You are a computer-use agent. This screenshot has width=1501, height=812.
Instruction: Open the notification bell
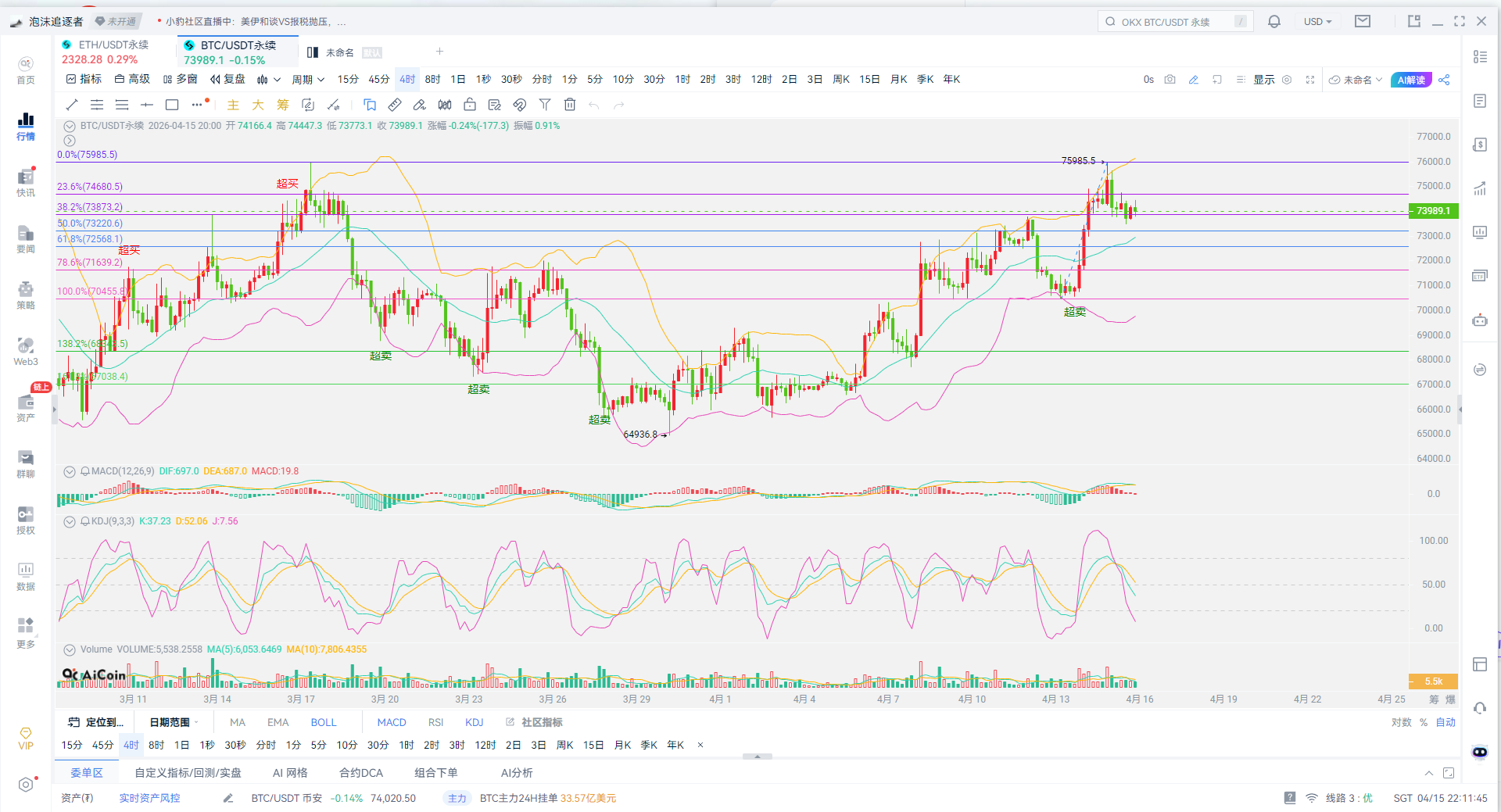pyautogui.click(x=1274, y=22)
